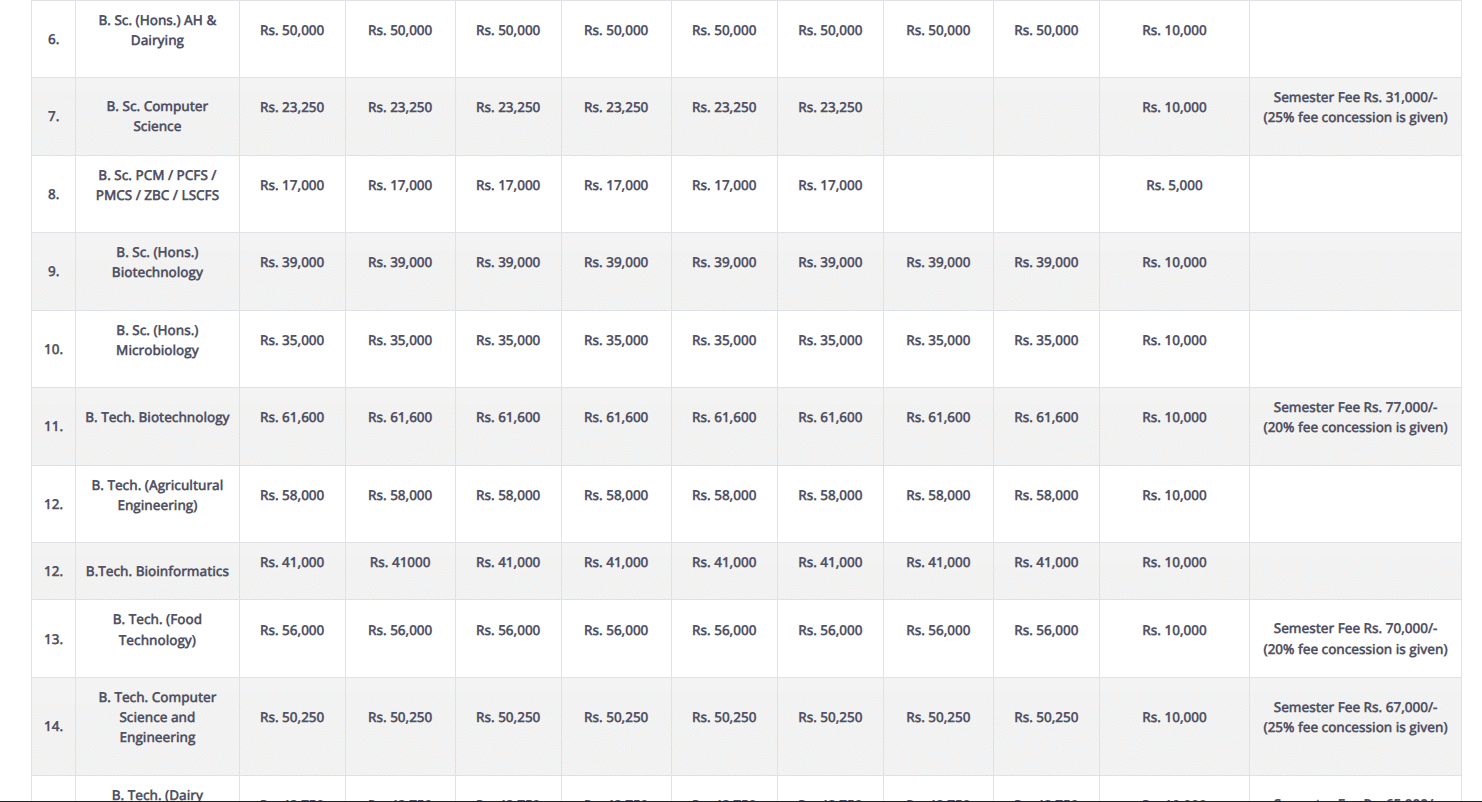This screenshot has width=1482, height=802.
Task: Select the B. Sc. Computer Science course cell
Action: pyautogui.click(x=157, y=116)
